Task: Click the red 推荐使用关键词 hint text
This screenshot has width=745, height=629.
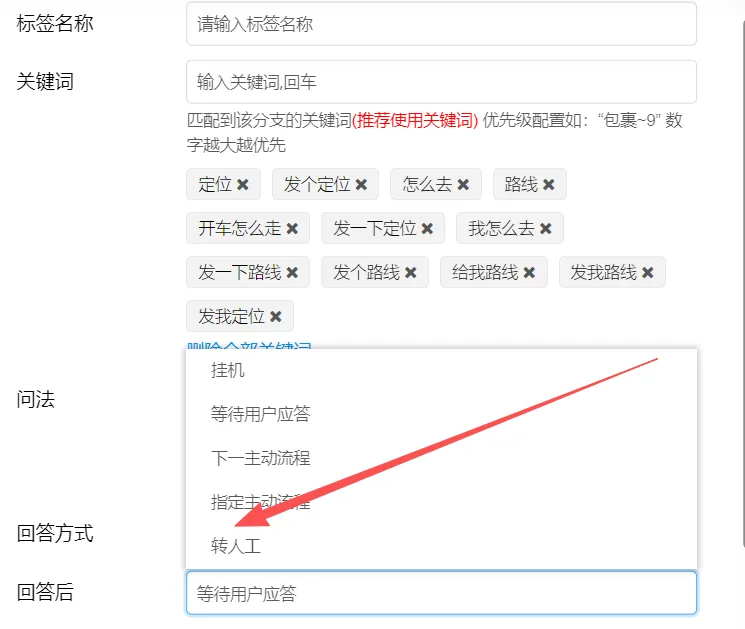Action: (415, 120)
